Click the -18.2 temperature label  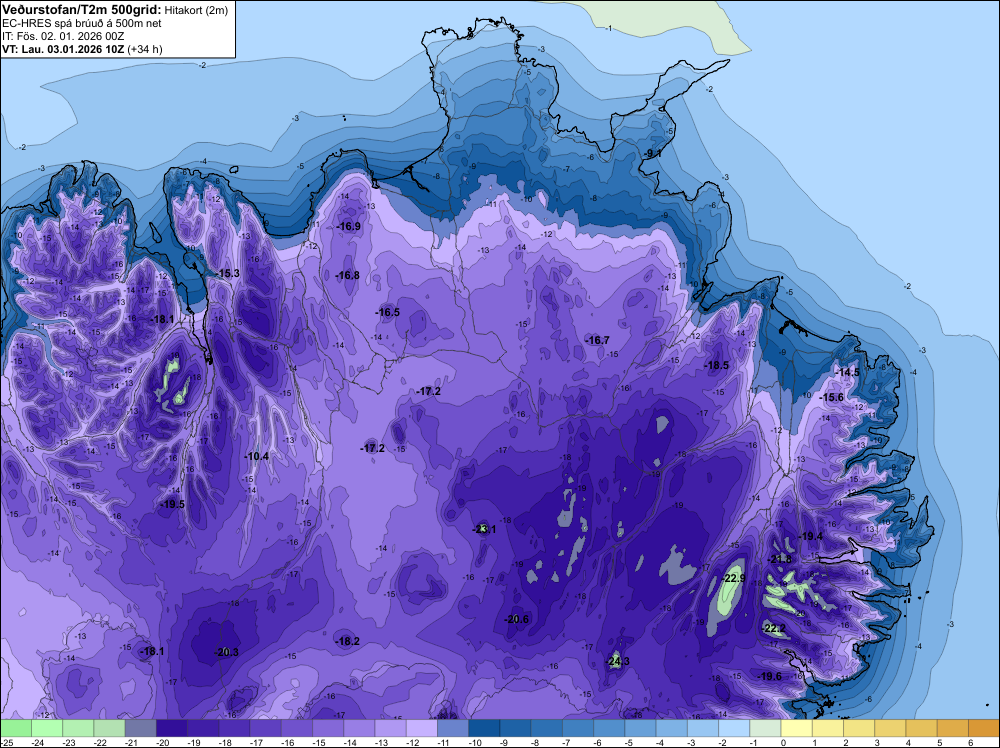click(348, 642)
